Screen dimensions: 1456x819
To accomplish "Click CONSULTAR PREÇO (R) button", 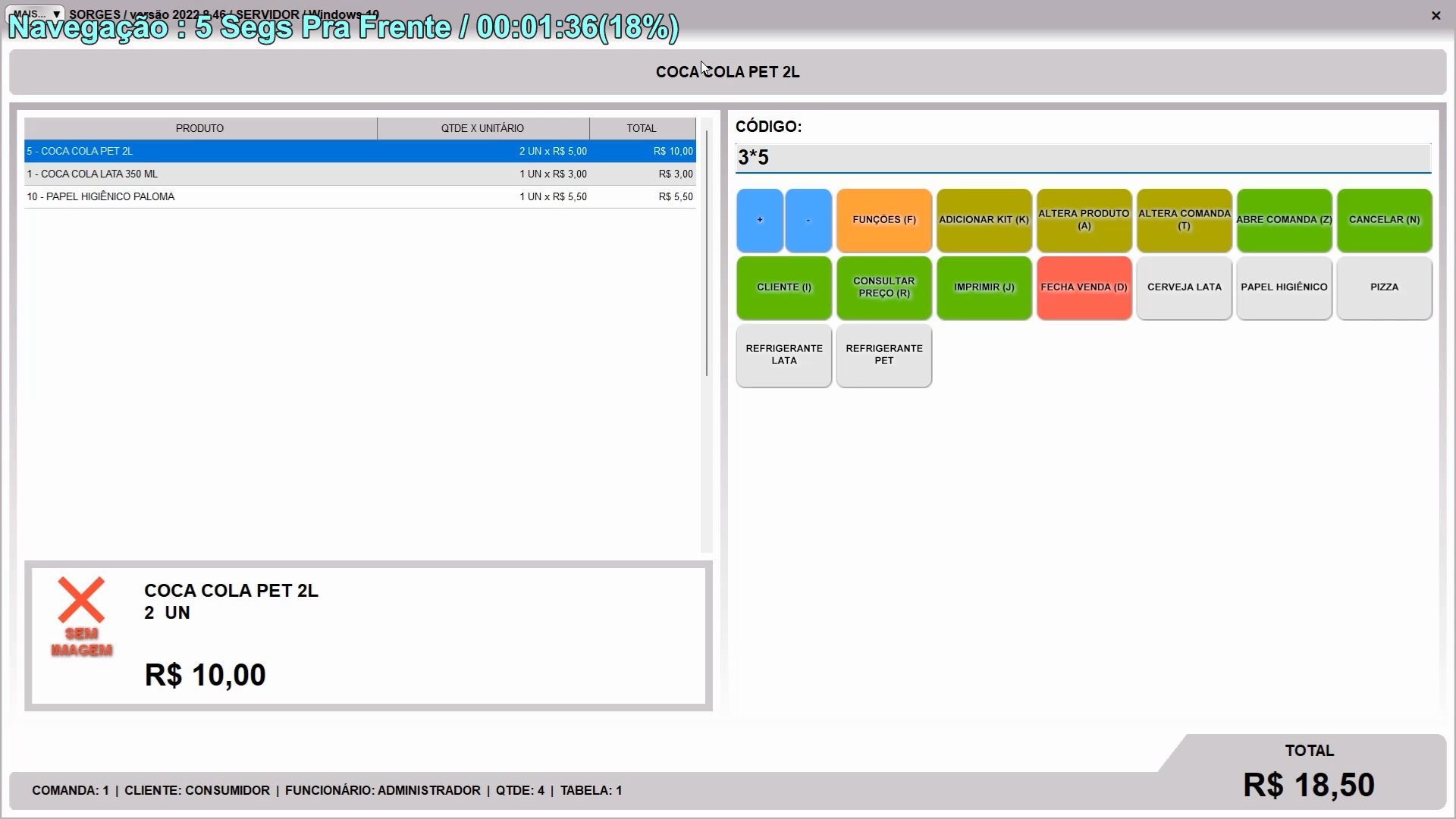I will click(x=883, y=287).
